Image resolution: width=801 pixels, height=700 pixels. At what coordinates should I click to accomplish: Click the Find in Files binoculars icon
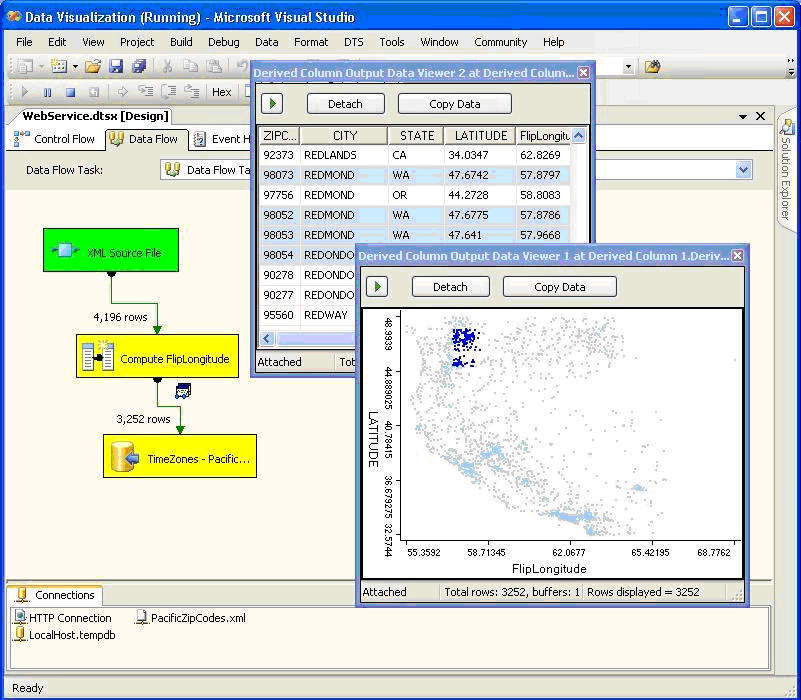(652, 66)
